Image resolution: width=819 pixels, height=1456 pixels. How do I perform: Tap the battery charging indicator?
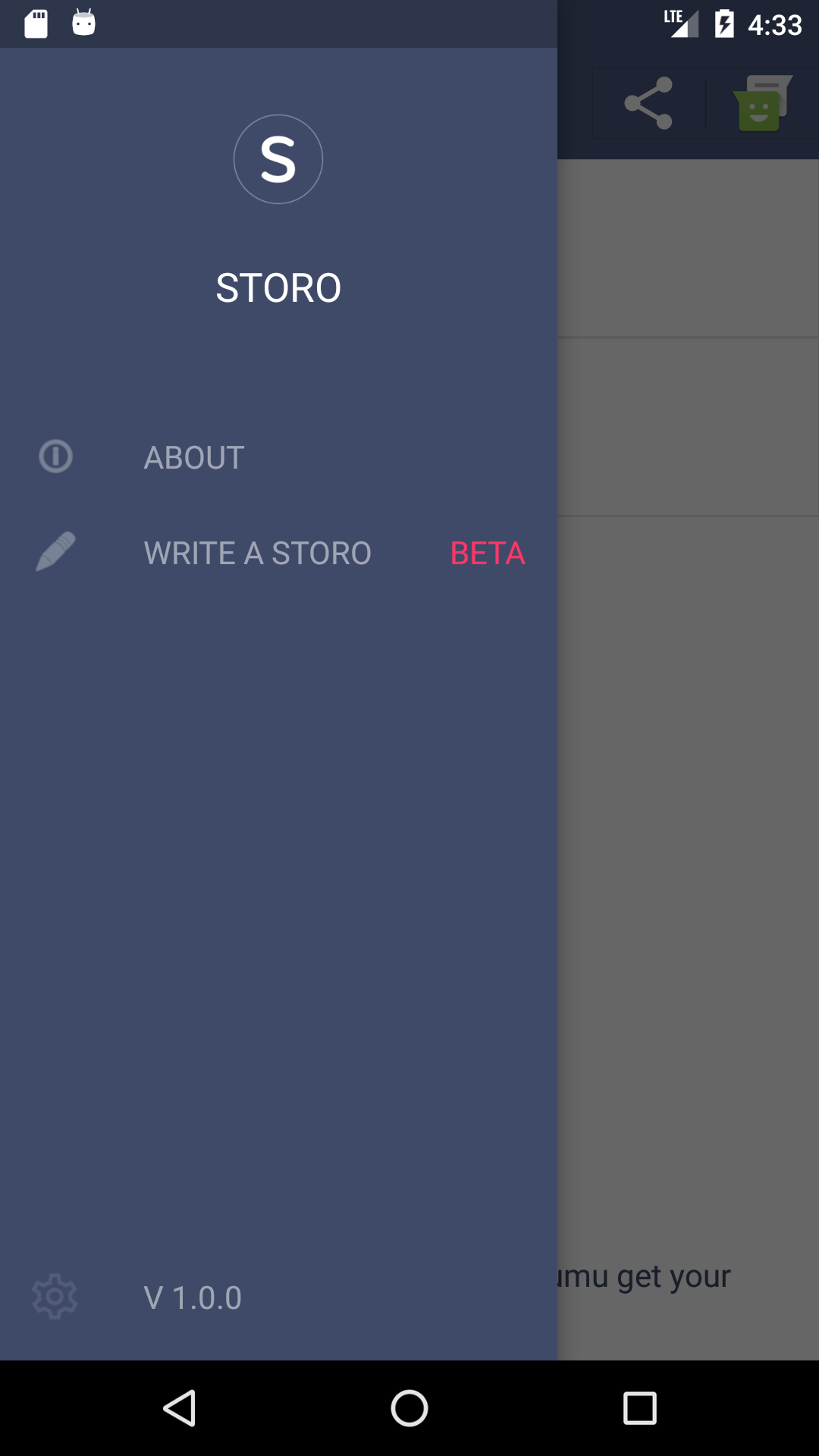pos(722,24)
